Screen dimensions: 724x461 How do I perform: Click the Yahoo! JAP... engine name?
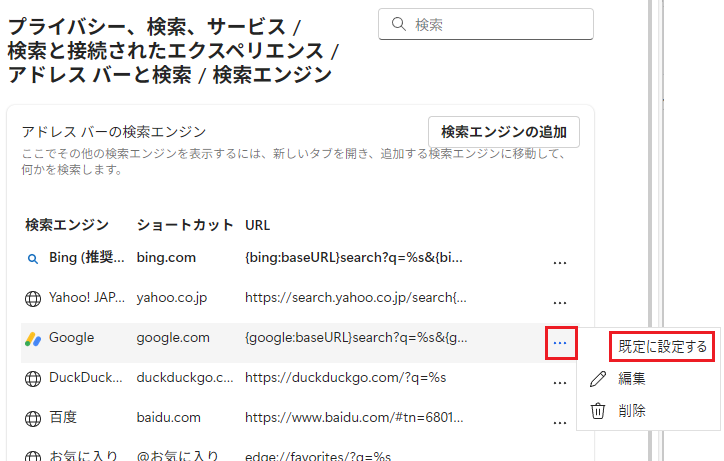click(x=87, y=297)
